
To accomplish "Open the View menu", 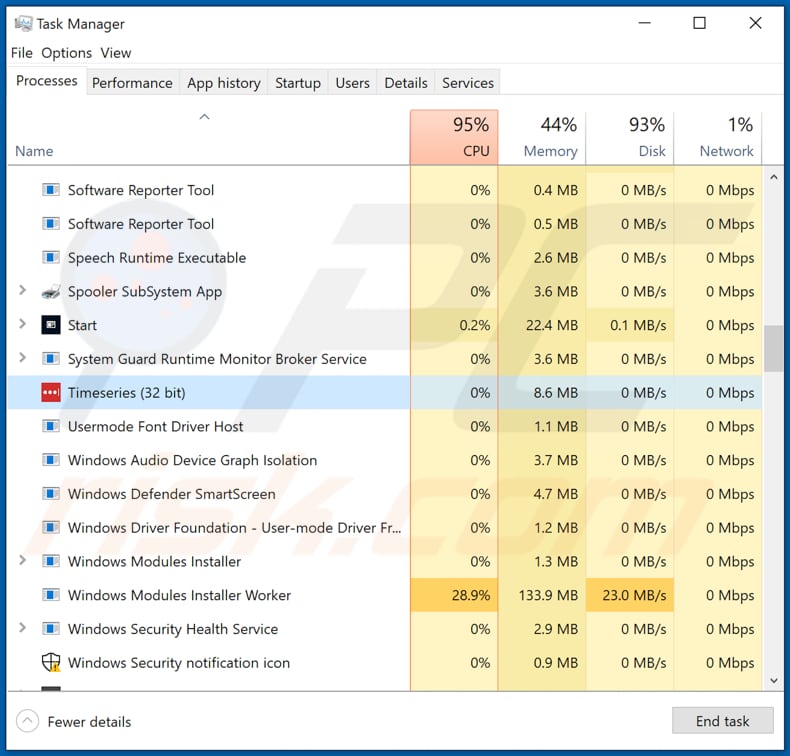I will 116,53.
